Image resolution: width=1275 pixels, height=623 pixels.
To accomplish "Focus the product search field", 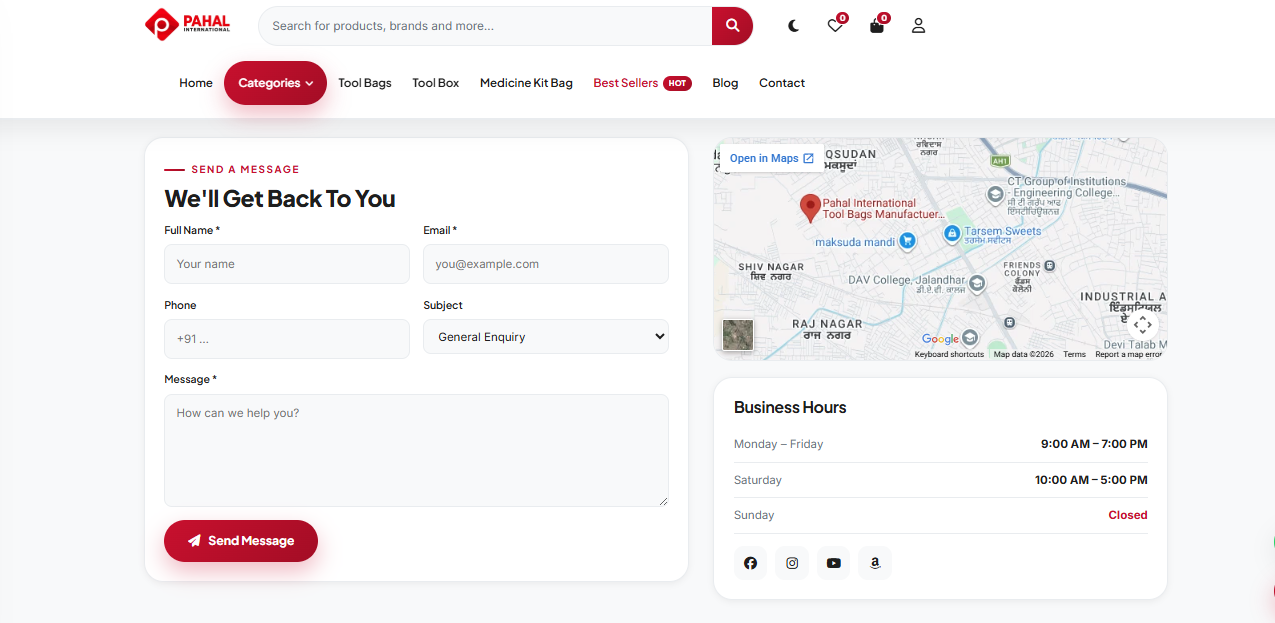I will 485,26.
